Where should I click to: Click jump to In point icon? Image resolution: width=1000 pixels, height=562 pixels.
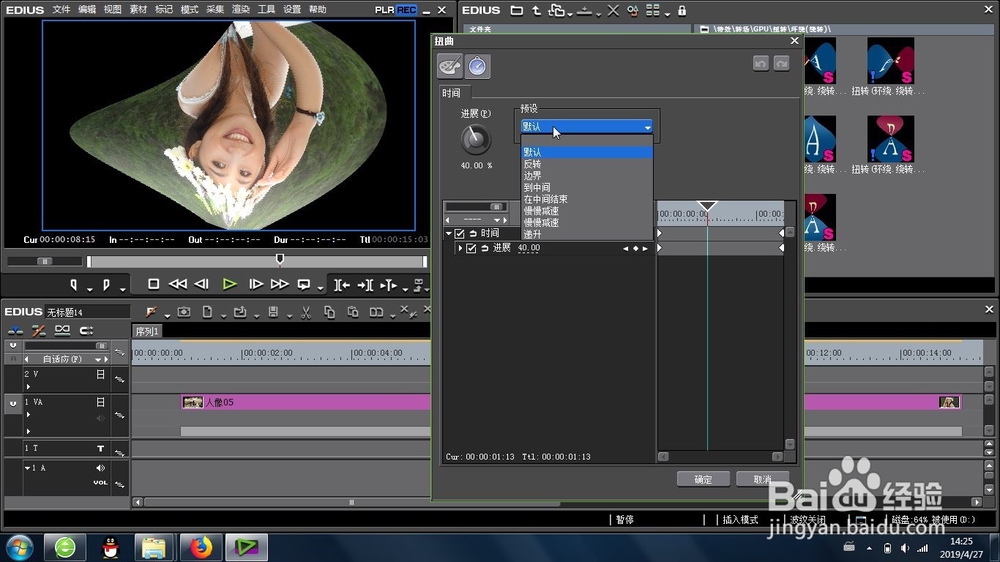click(342, 285)
